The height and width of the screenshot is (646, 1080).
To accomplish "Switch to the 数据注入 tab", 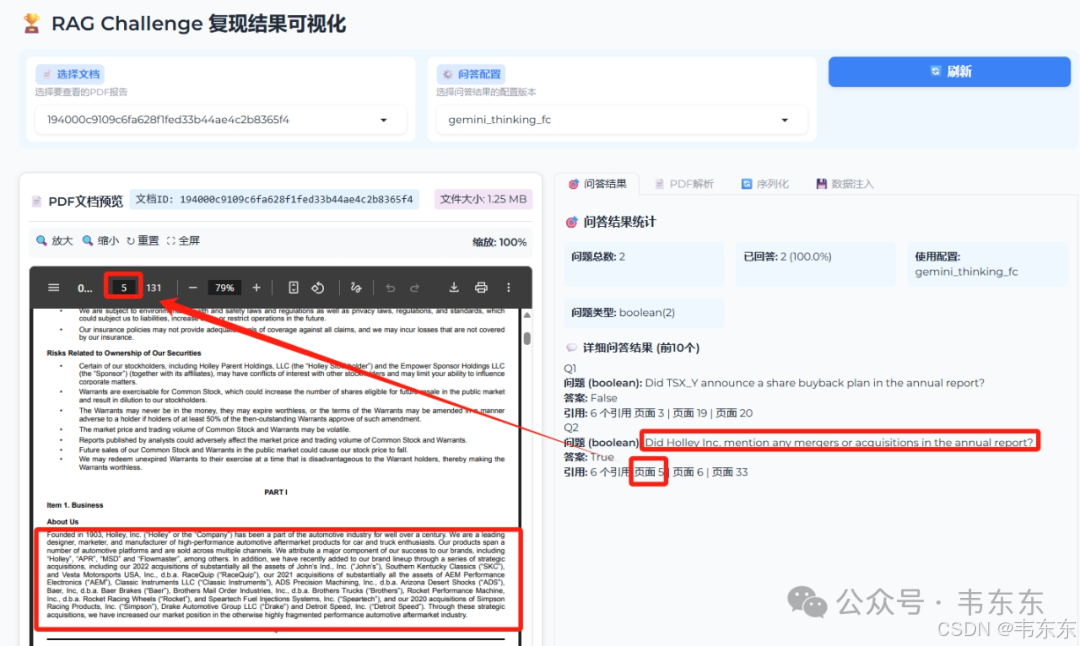I will click(x=844, y=184).
